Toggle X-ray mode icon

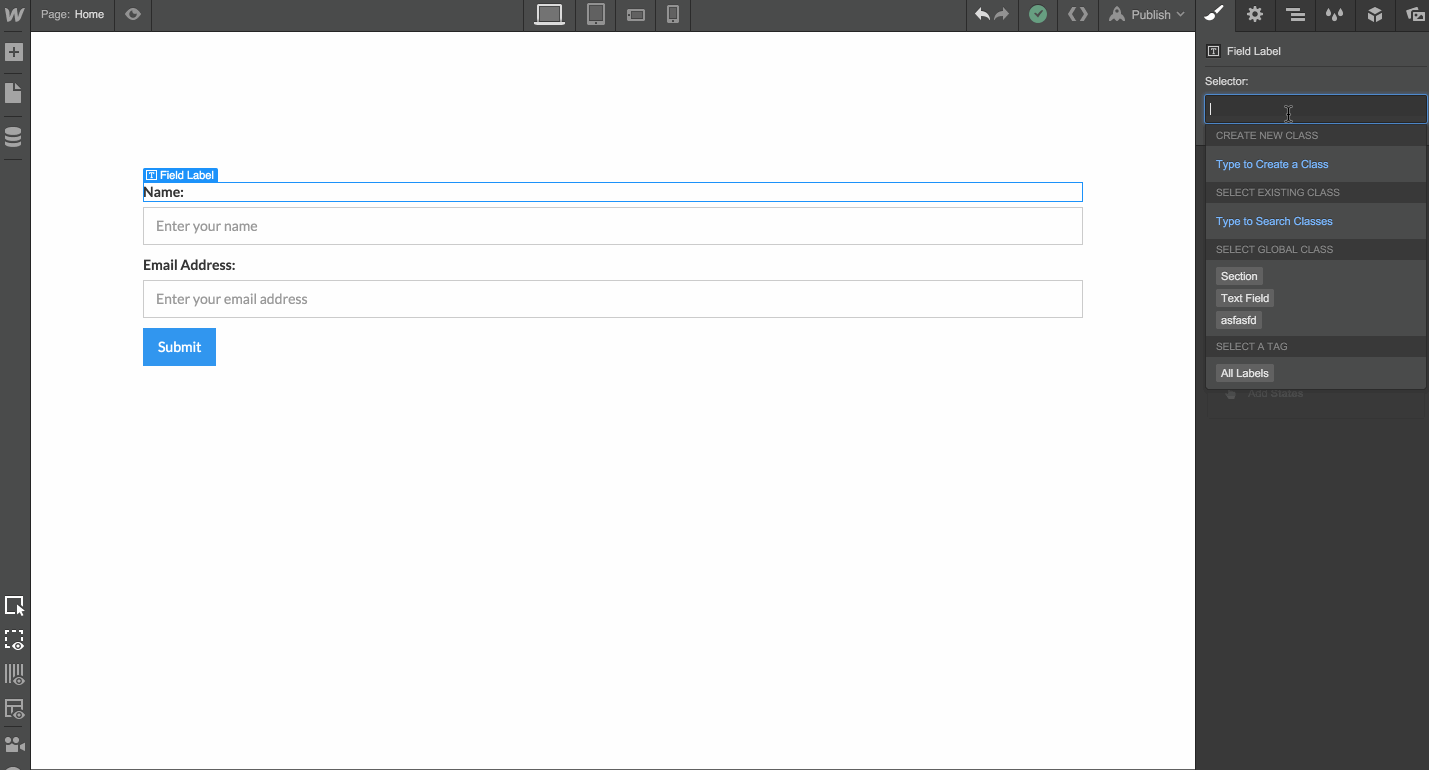tap(14, 710)
